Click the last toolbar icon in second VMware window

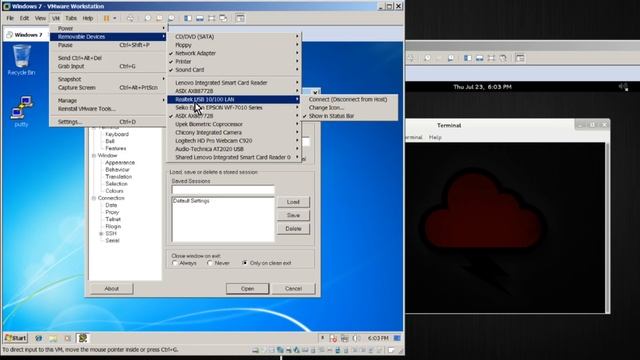pyautogui.click(x=520, y=58)
